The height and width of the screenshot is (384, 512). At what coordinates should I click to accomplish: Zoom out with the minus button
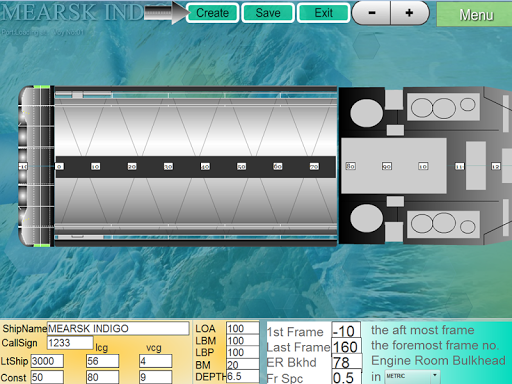(372, 13)
